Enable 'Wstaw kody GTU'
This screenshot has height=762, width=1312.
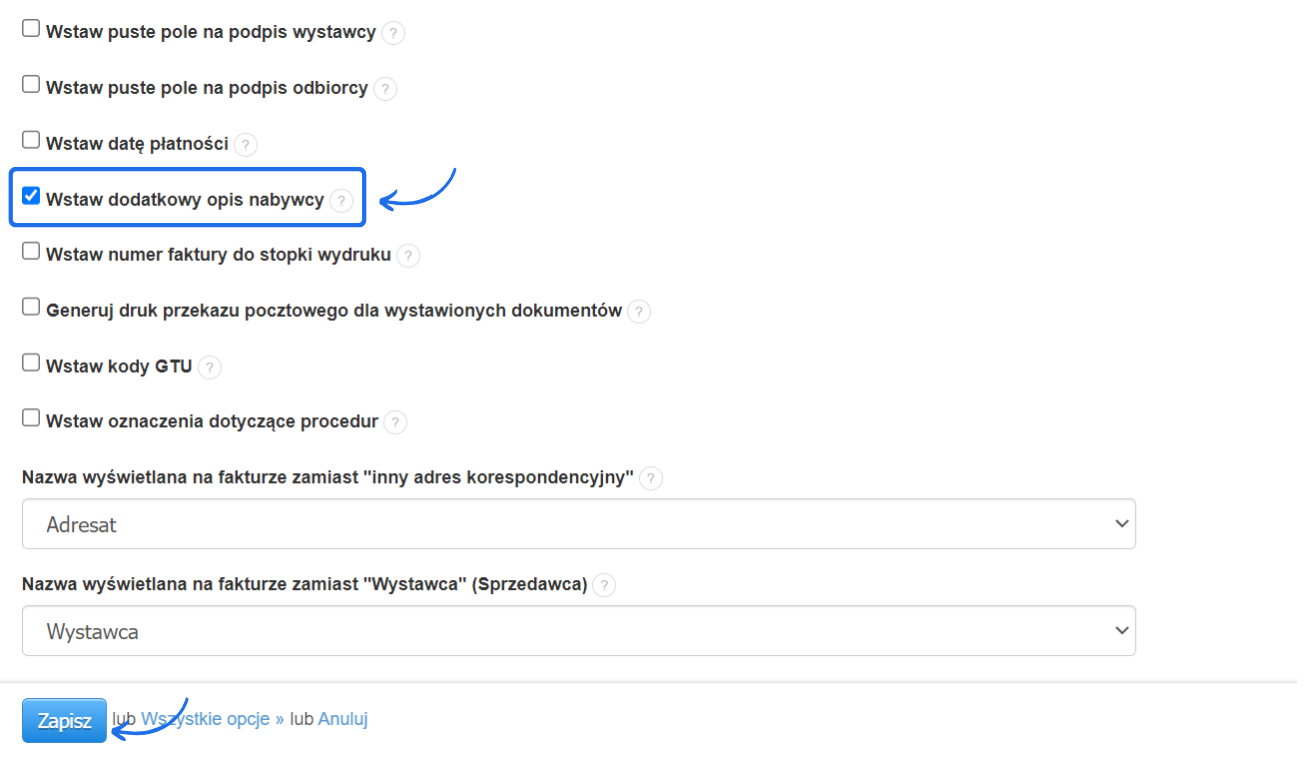click(30, 363)
